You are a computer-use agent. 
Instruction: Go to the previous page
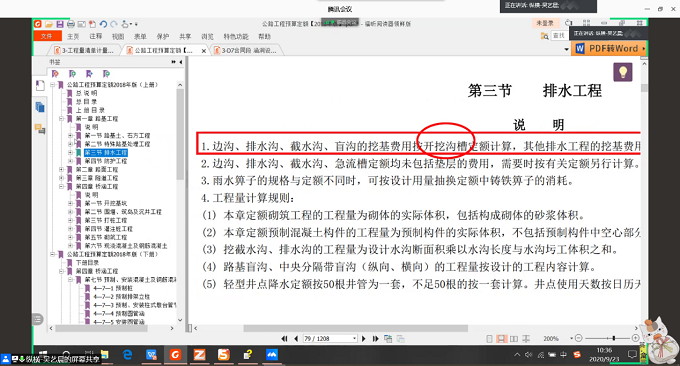(296, 339)
